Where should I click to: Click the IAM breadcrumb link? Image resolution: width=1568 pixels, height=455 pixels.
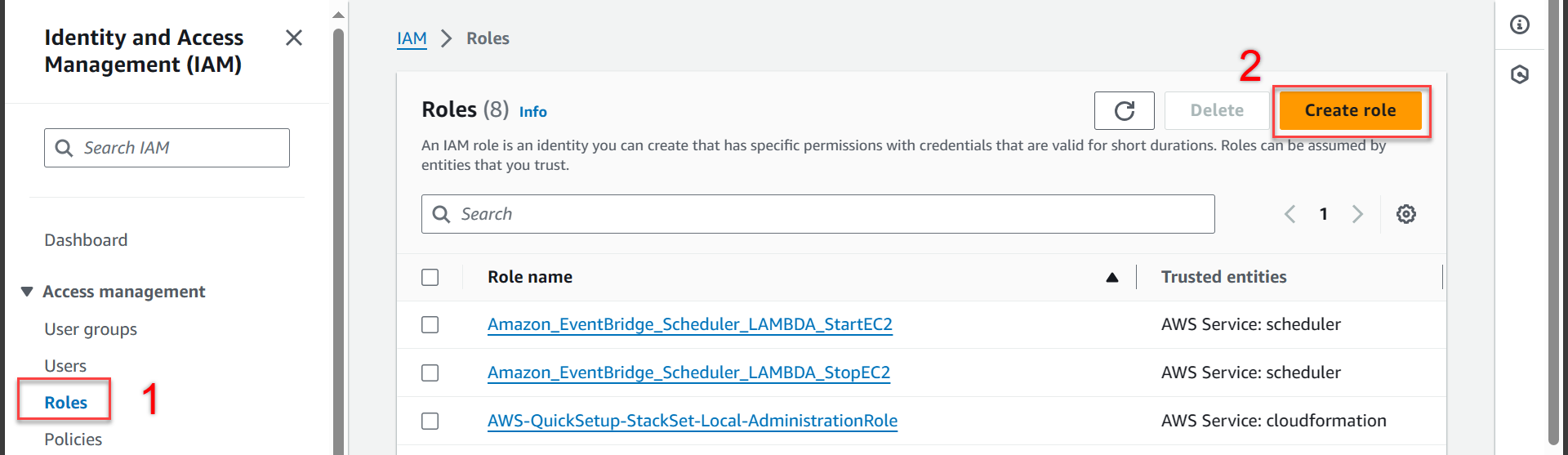click(x=412, y=38)
